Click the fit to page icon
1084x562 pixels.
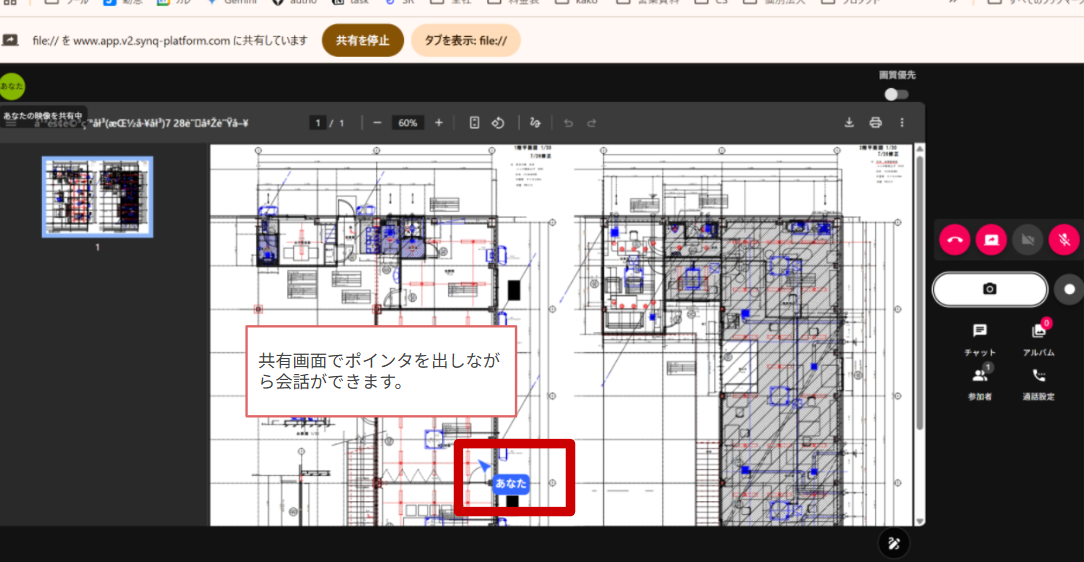click(x=474, y=123)
